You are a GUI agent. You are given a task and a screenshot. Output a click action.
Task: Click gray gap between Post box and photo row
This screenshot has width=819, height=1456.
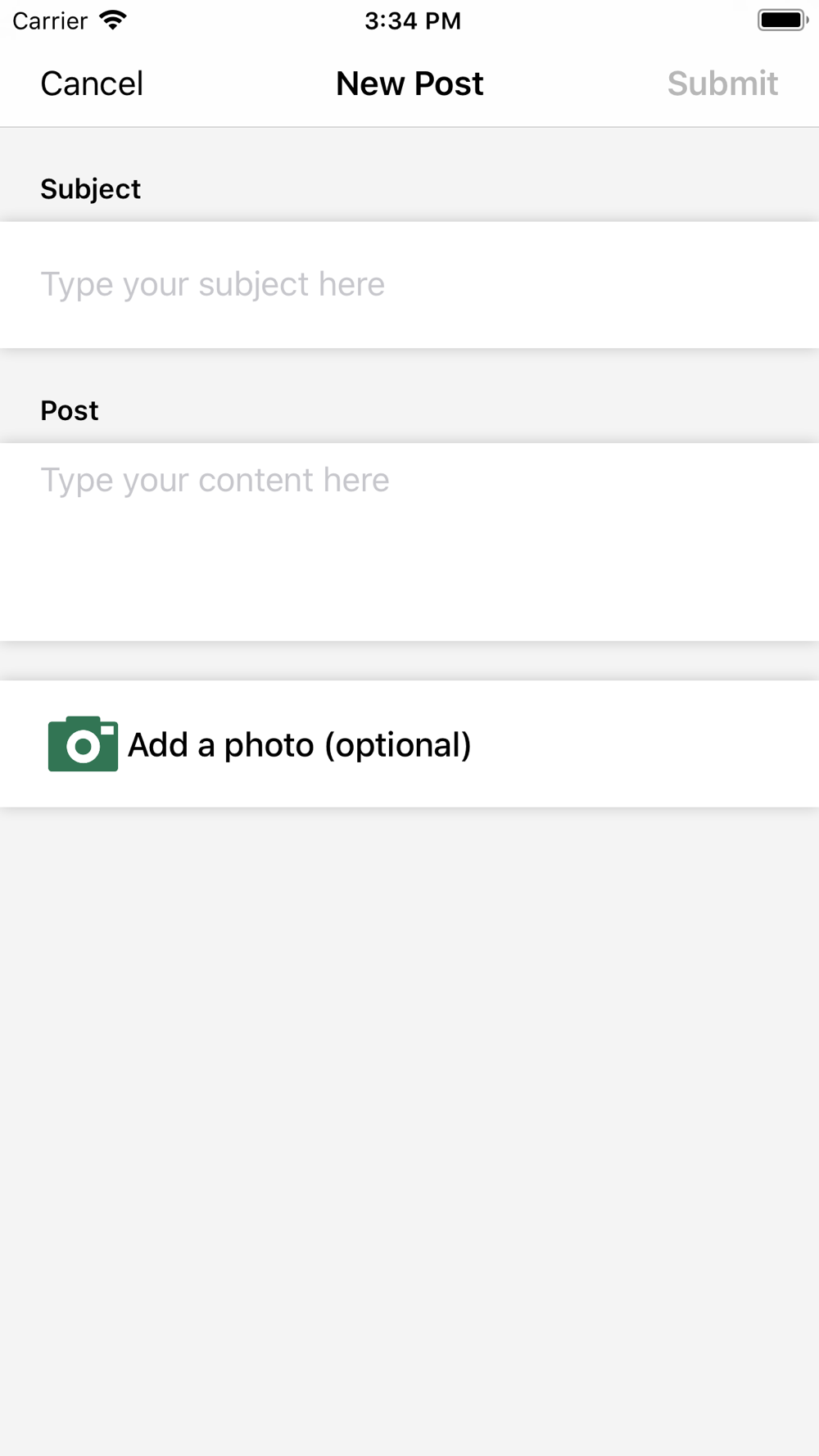(409, 661)
